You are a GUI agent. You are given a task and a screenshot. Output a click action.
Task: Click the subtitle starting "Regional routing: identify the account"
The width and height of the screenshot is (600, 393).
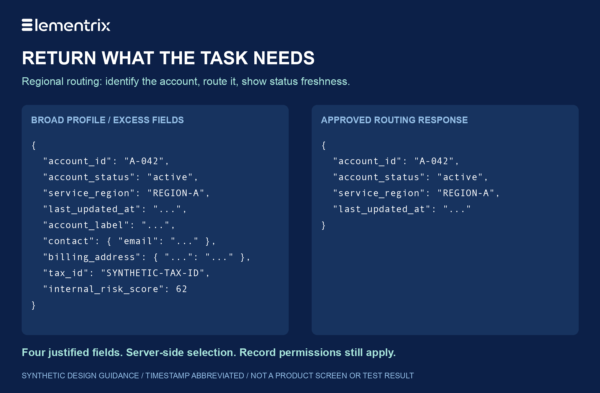pos(186,82)
